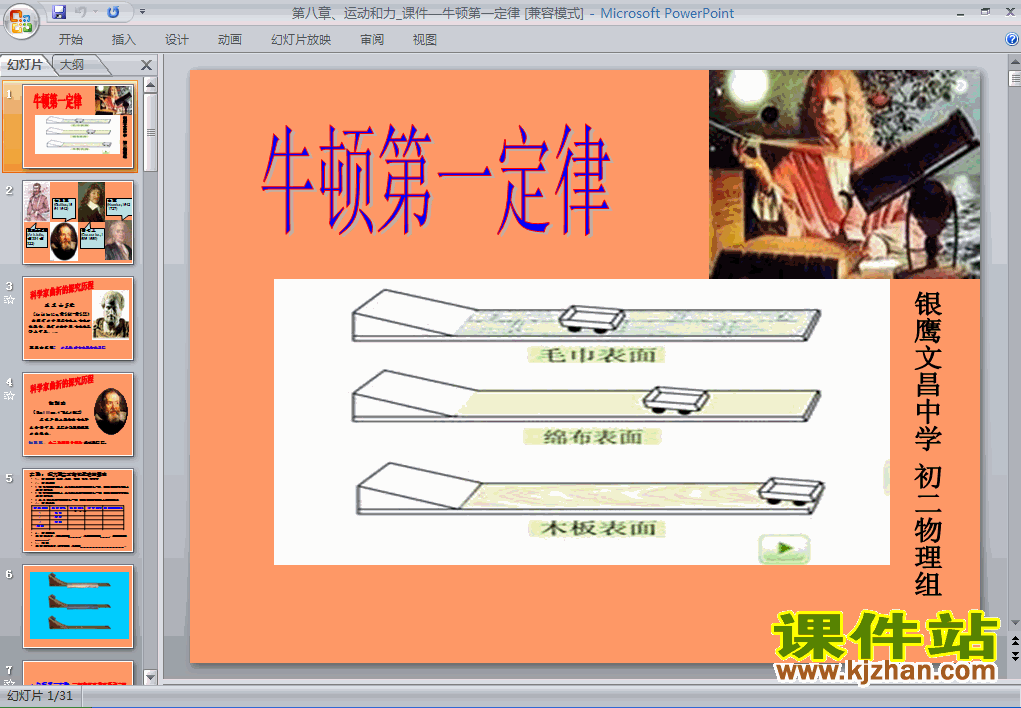Open the 幻灯片放映 ribbon tab

pos(301,40)
